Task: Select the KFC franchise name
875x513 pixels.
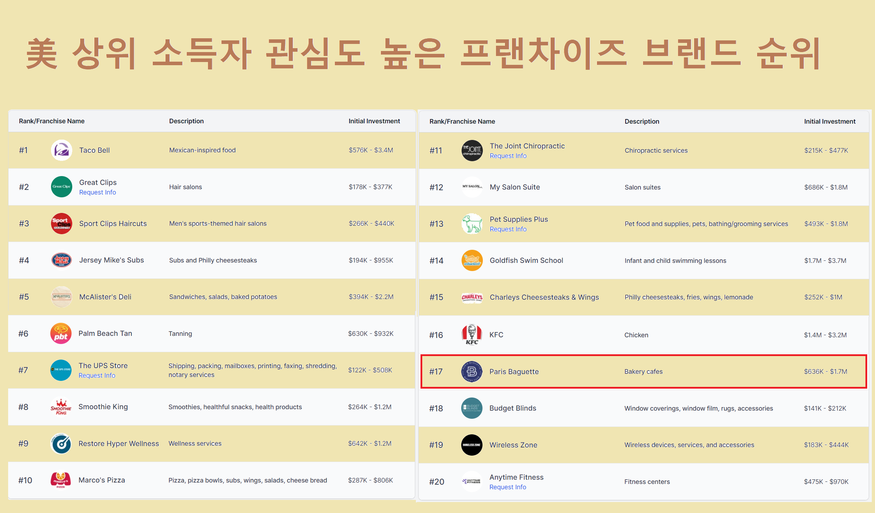Action: pyautogui.click(x=497, y=335)
